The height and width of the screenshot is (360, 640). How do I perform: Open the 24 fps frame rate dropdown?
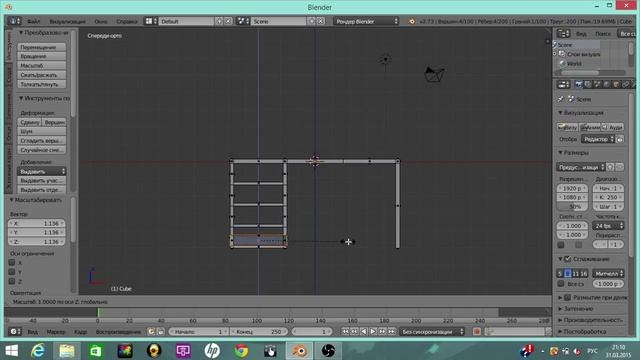pyautogui.click(x=608, y=226)
